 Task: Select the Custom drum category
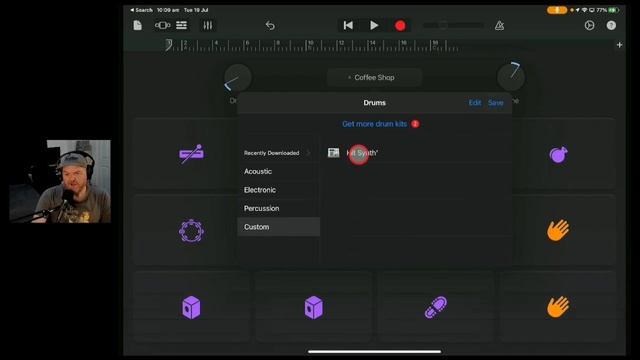pos(278,227)
